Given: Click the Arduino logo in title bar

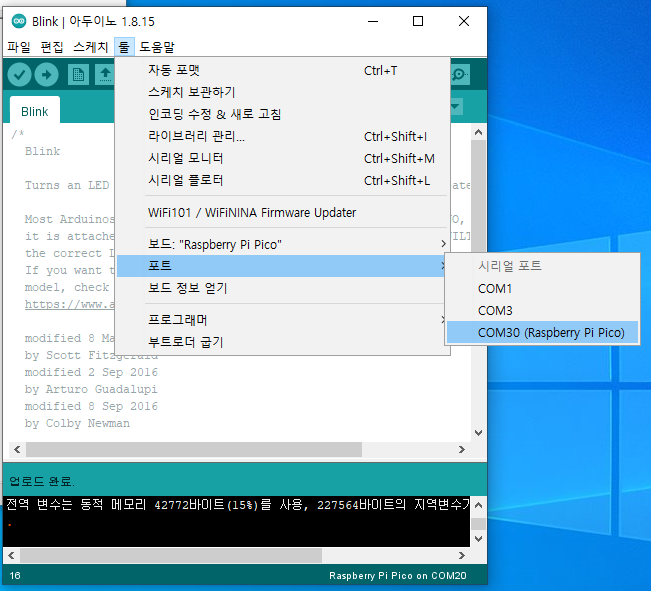Looking at the screenshot, I should tap(19, 21).
